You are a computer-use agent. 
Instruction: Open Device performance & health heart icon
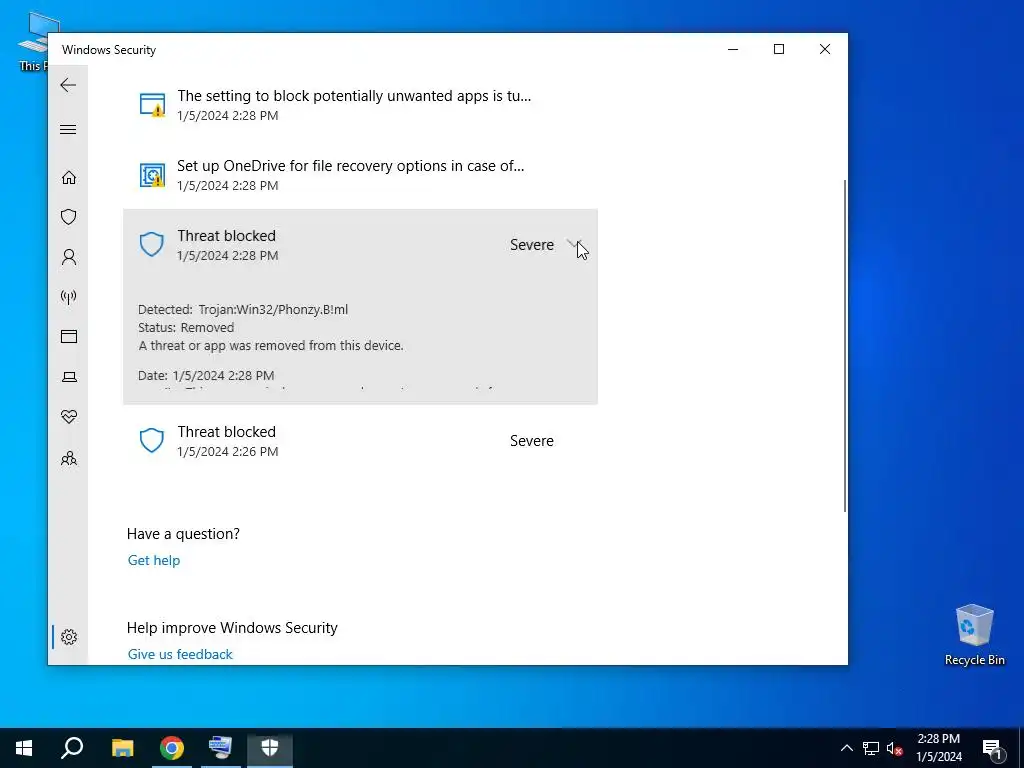69,416
